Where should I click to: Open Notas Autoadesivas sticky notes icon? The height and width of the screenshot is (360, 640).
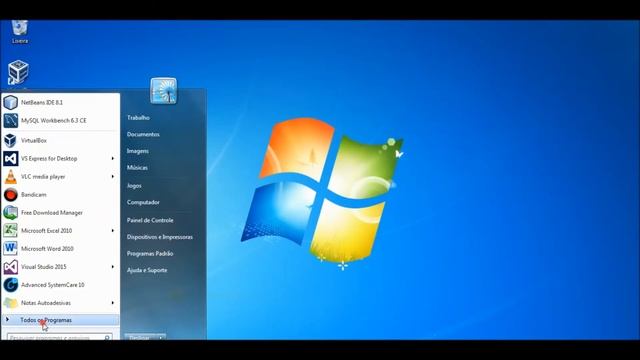point(11,303)
